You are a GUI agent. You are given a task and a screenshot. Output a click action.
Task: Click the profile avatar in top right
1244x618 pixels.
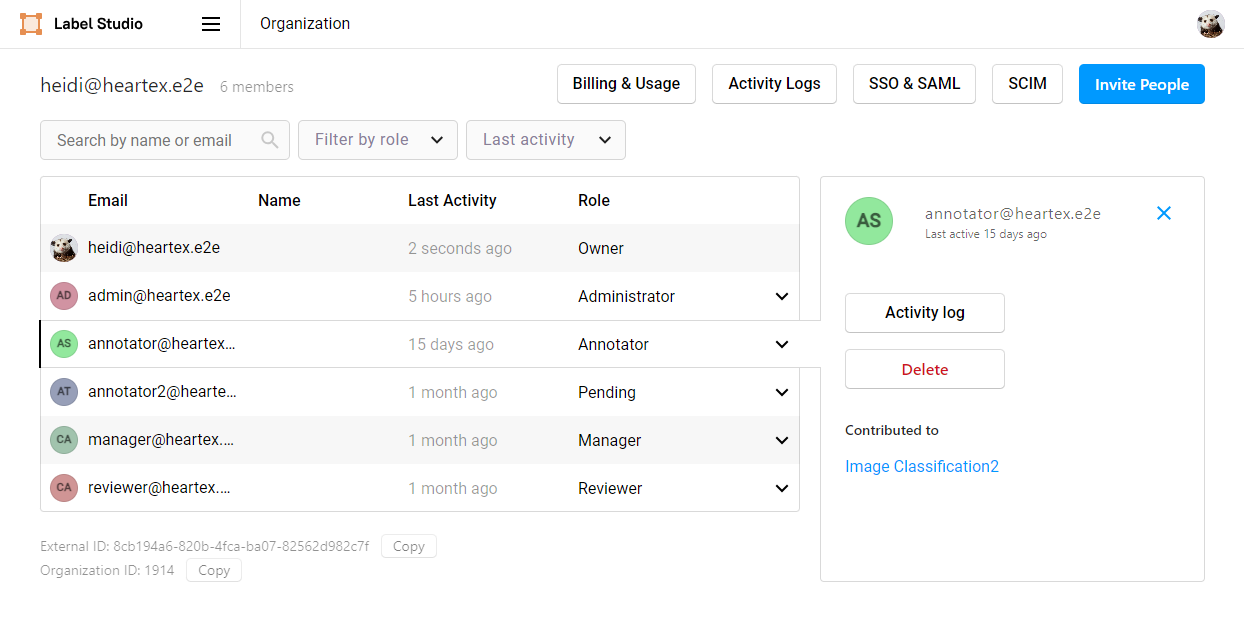(x=1211, y=23)
